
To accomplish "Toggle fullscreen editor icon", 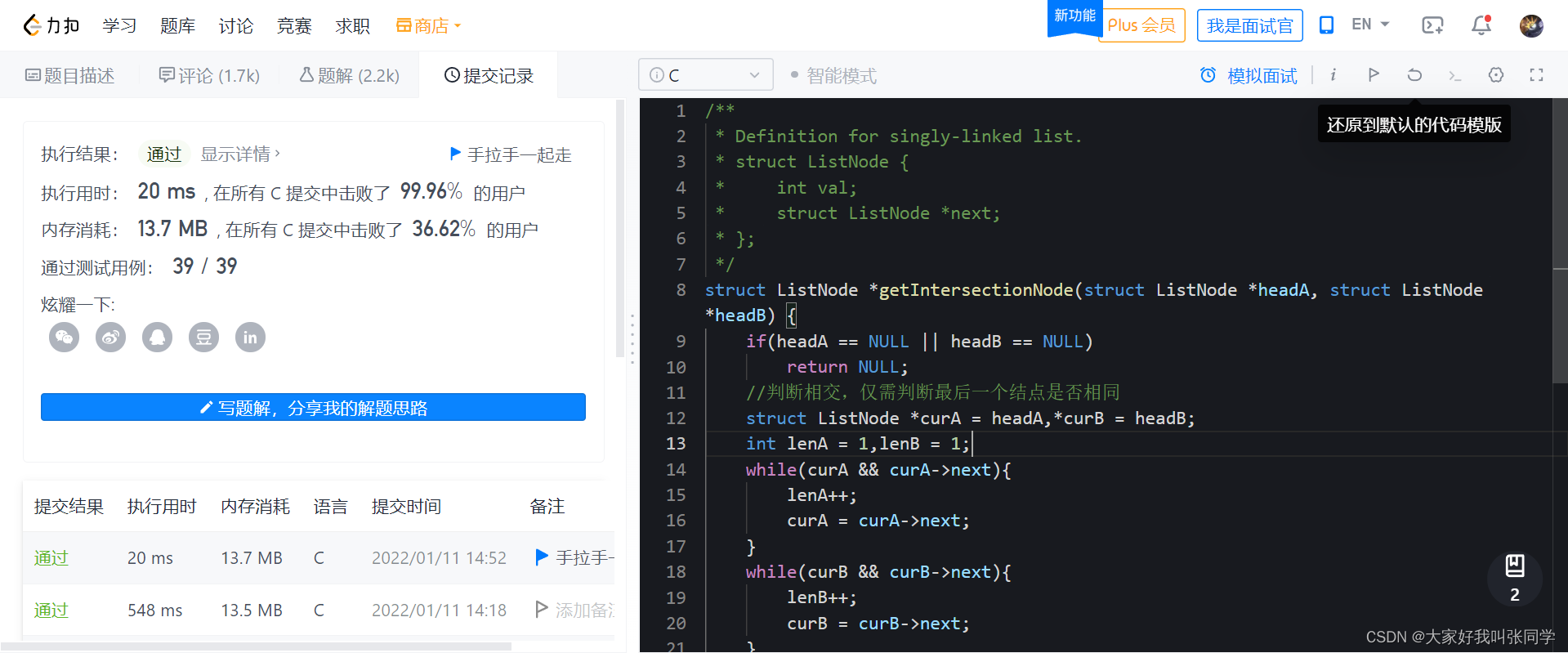I will tap(1536, 74).
